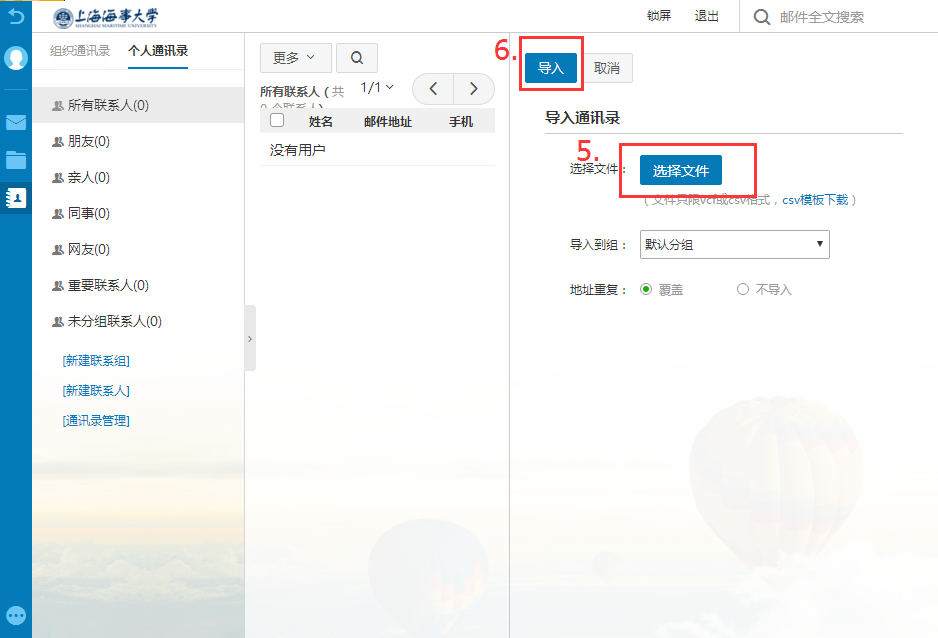Click the 选择文件 button

680,171
